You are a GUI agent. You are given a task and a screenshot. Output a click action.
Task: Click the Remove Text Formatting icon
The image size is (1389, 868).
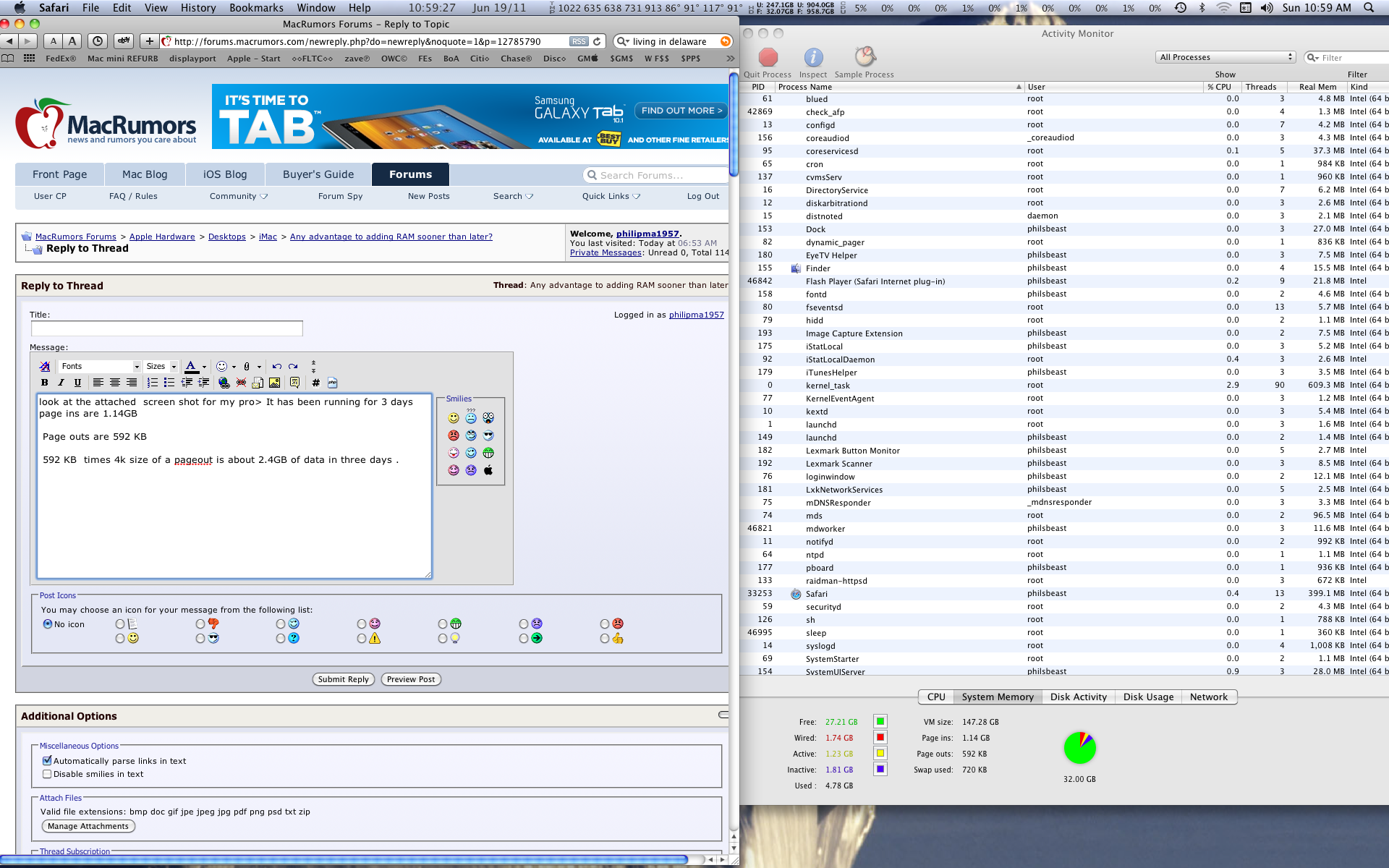pos(45,366)
